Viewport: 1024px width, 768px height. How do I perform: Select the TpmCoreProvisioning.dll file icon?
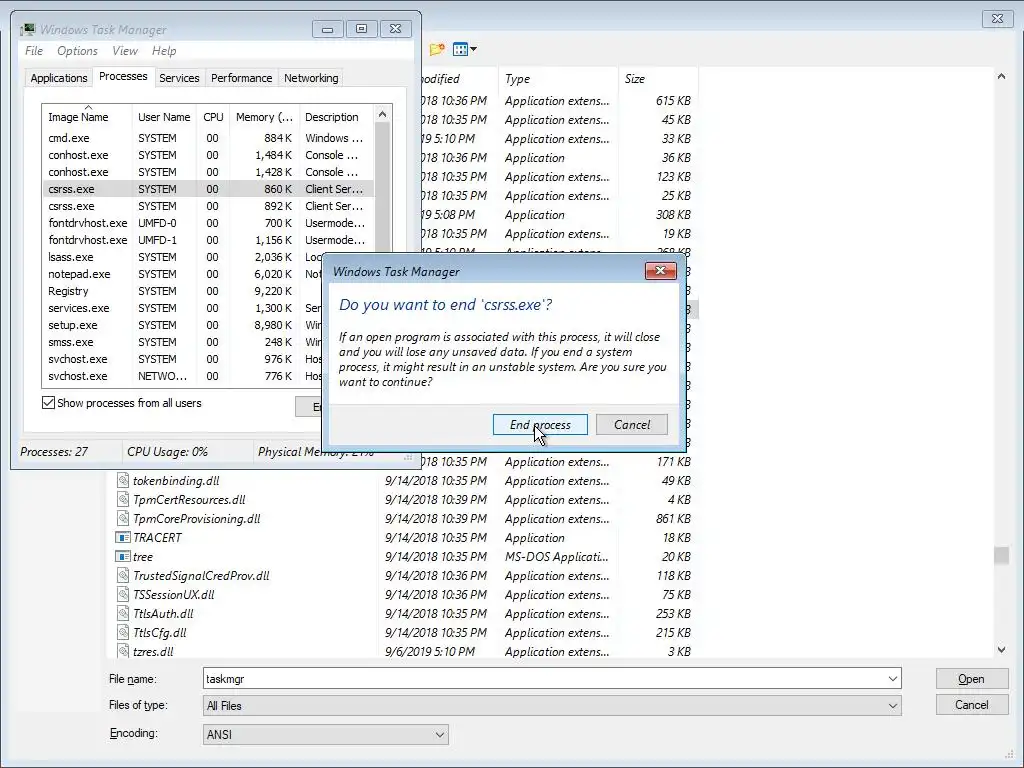[x=123, y=519]
